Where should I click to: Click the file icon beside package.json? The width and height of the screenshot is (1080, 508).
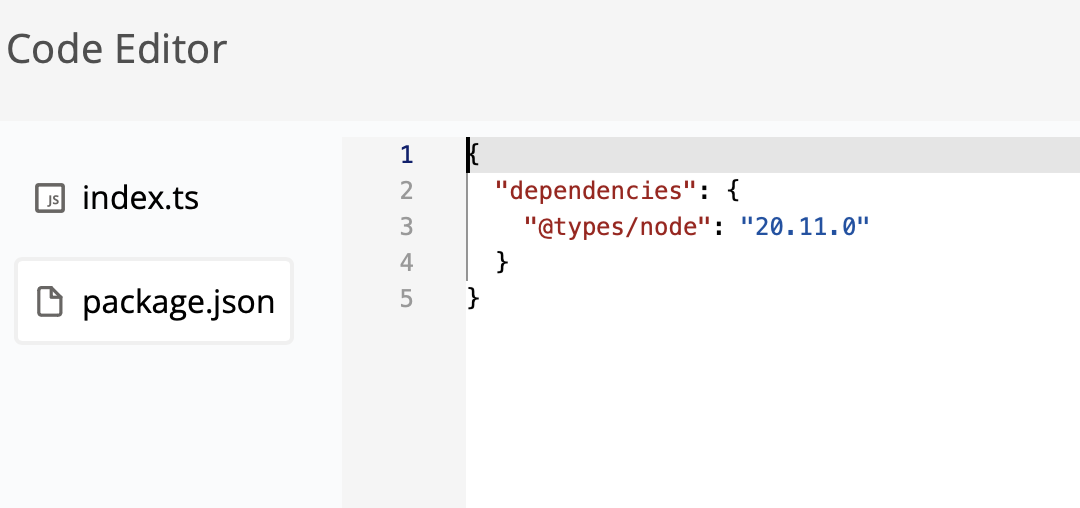click(49, 301)
